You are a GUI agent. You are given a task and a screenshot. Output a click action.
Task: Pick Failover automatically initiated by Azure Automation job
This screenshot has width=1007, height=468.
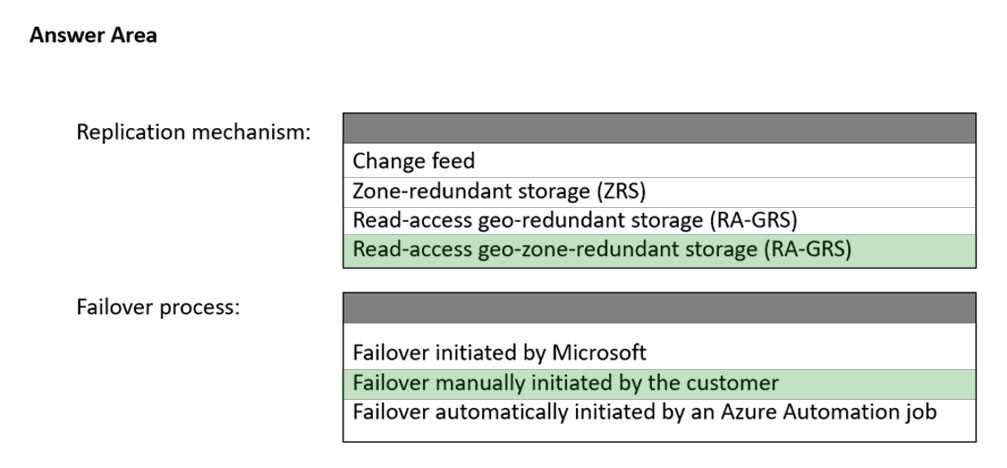pyautogui.click(x=644, y=411)
